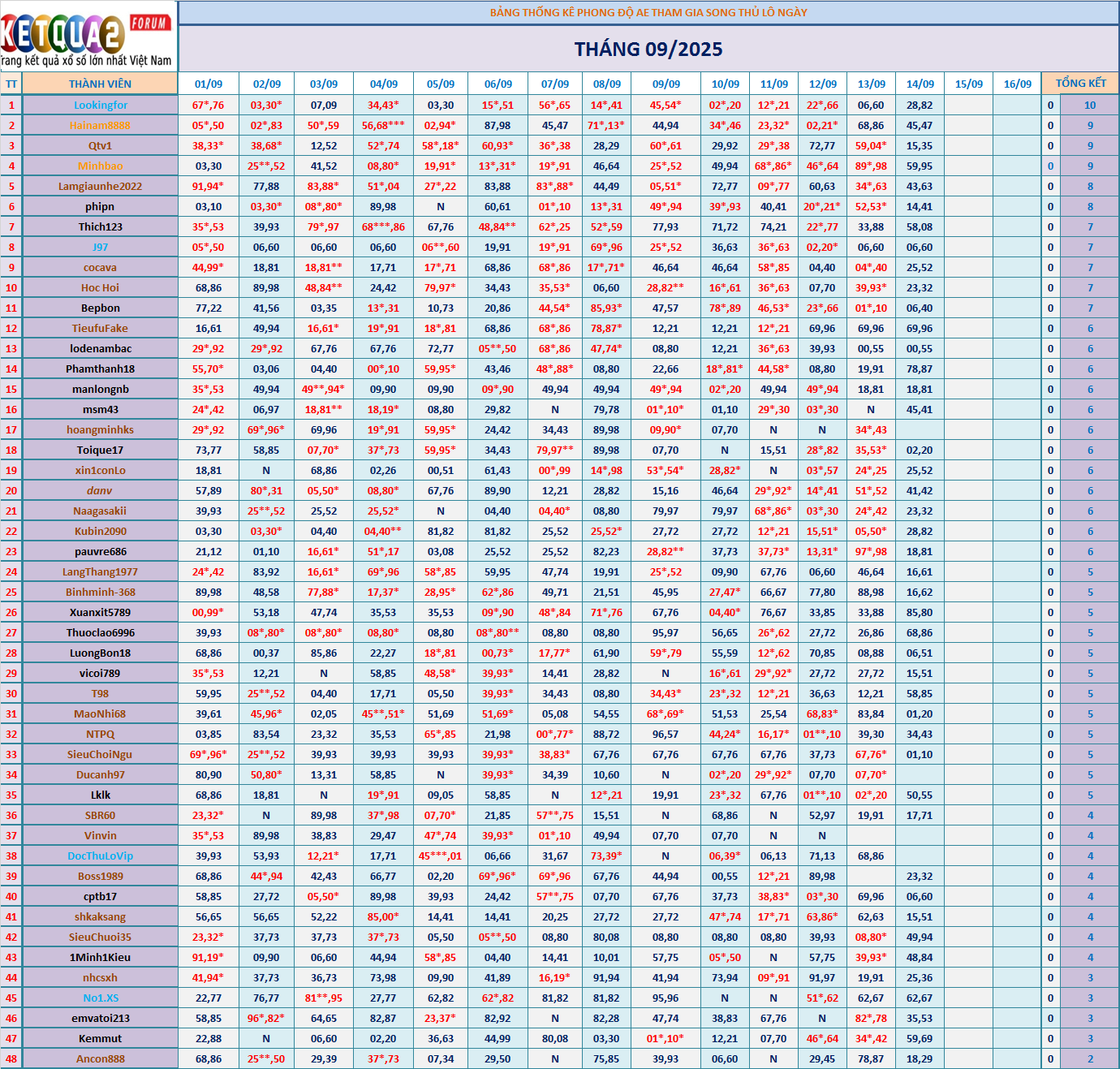Click the title THÁNG 09/2025
Viewport: 1120px width, 1069px height.
pyautogui.click(x=648, y=50)
